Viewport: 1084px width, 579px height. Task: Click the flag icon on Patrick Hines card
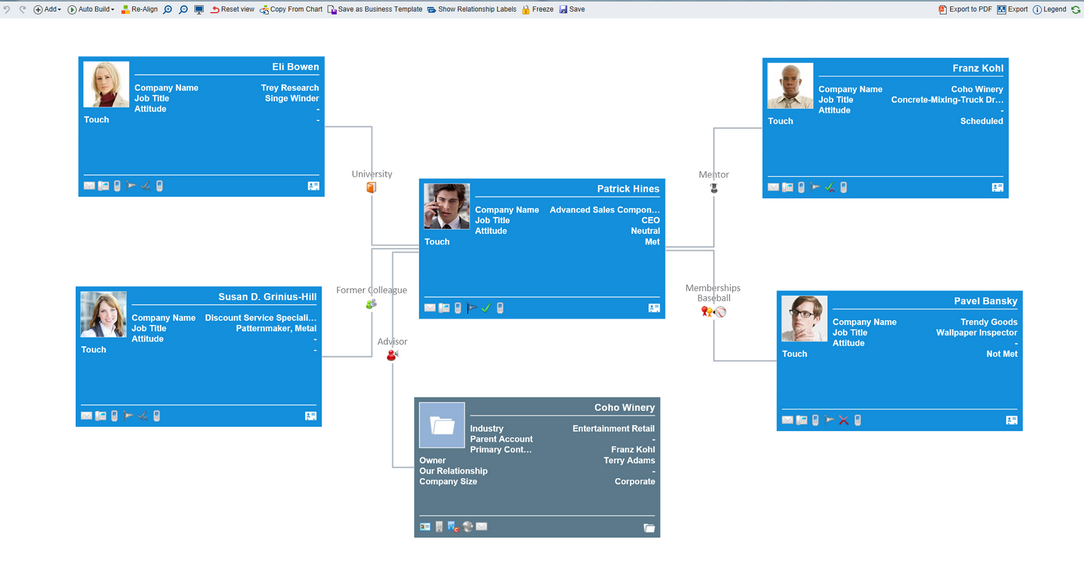(x=472, y=308)
